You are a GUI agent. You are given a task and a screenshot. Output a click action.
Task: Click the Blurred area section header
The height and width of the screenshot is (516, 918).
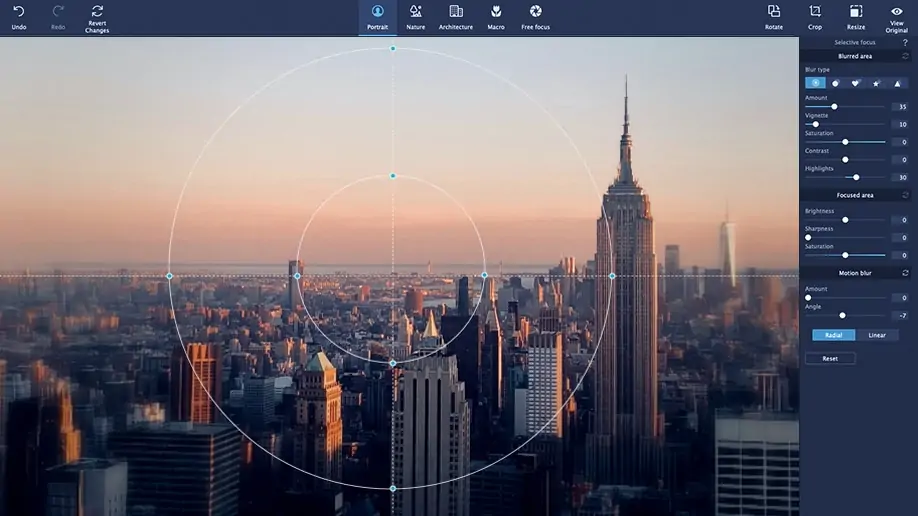click(x=855, y=56)
